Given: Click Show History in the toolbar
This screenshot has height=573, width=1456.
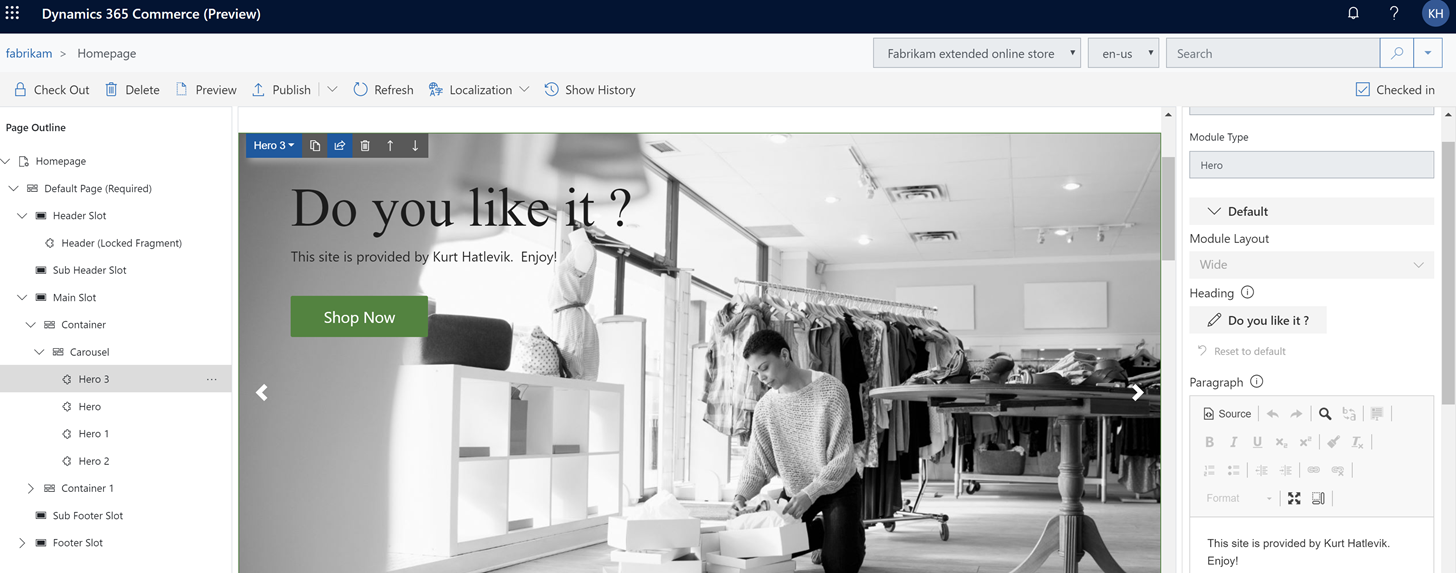Looking at the screenshot, I should [x=590, y=90].
